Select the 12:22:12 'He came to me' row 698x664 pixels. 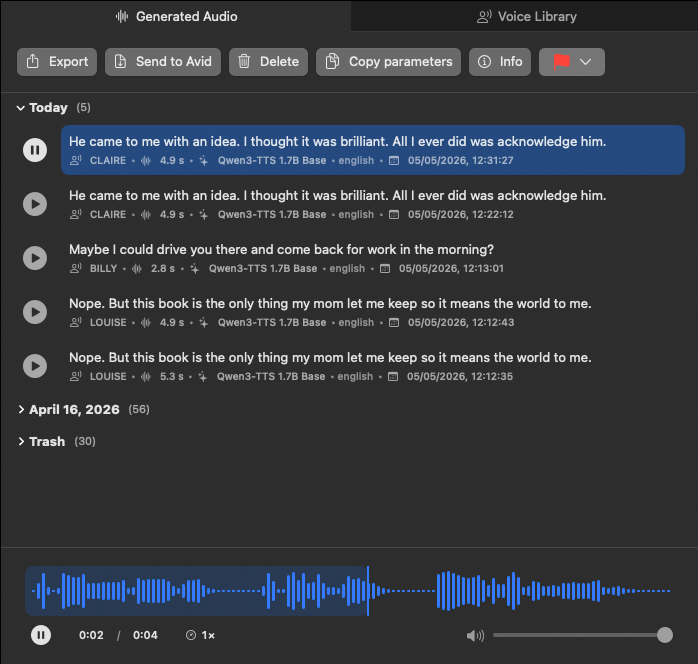pyautogui.click(x=373, y=204)
